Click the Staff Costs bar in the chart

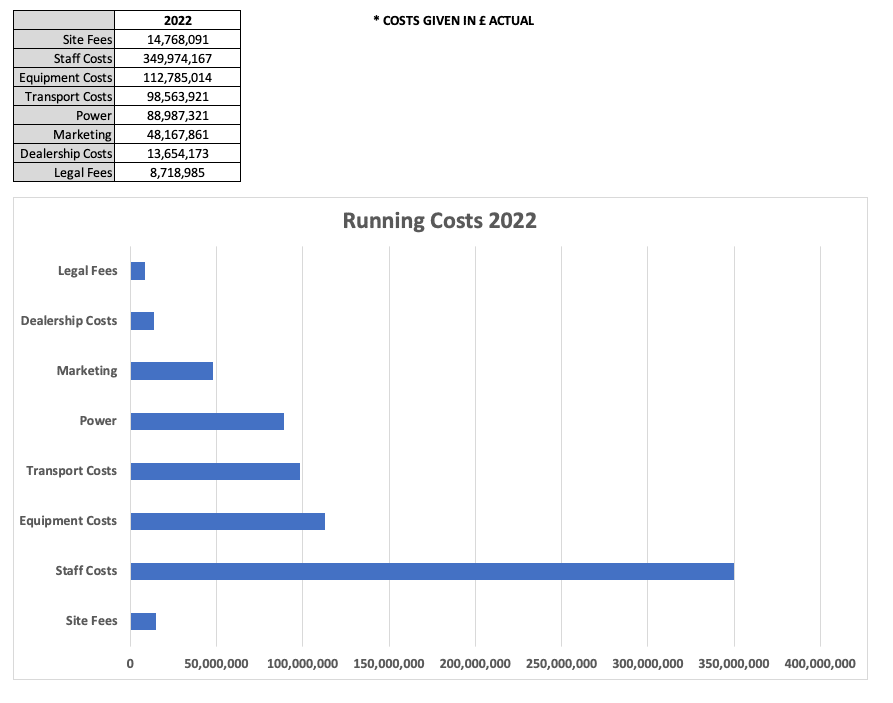430,570
